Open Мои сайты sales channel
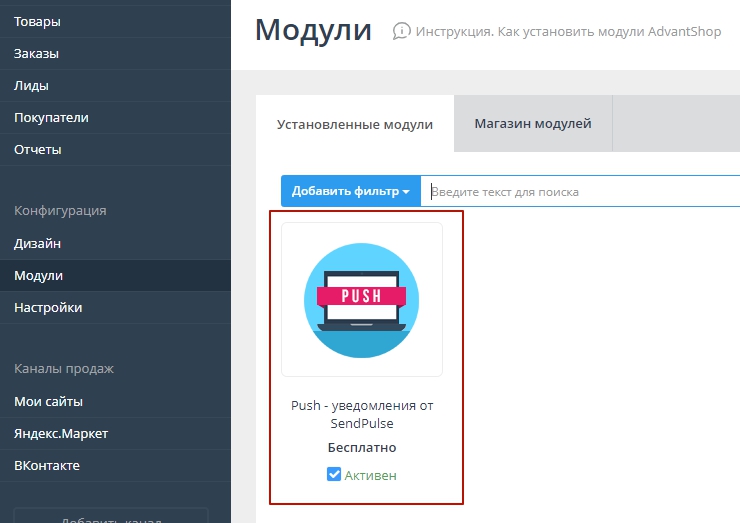 (48, 401)
